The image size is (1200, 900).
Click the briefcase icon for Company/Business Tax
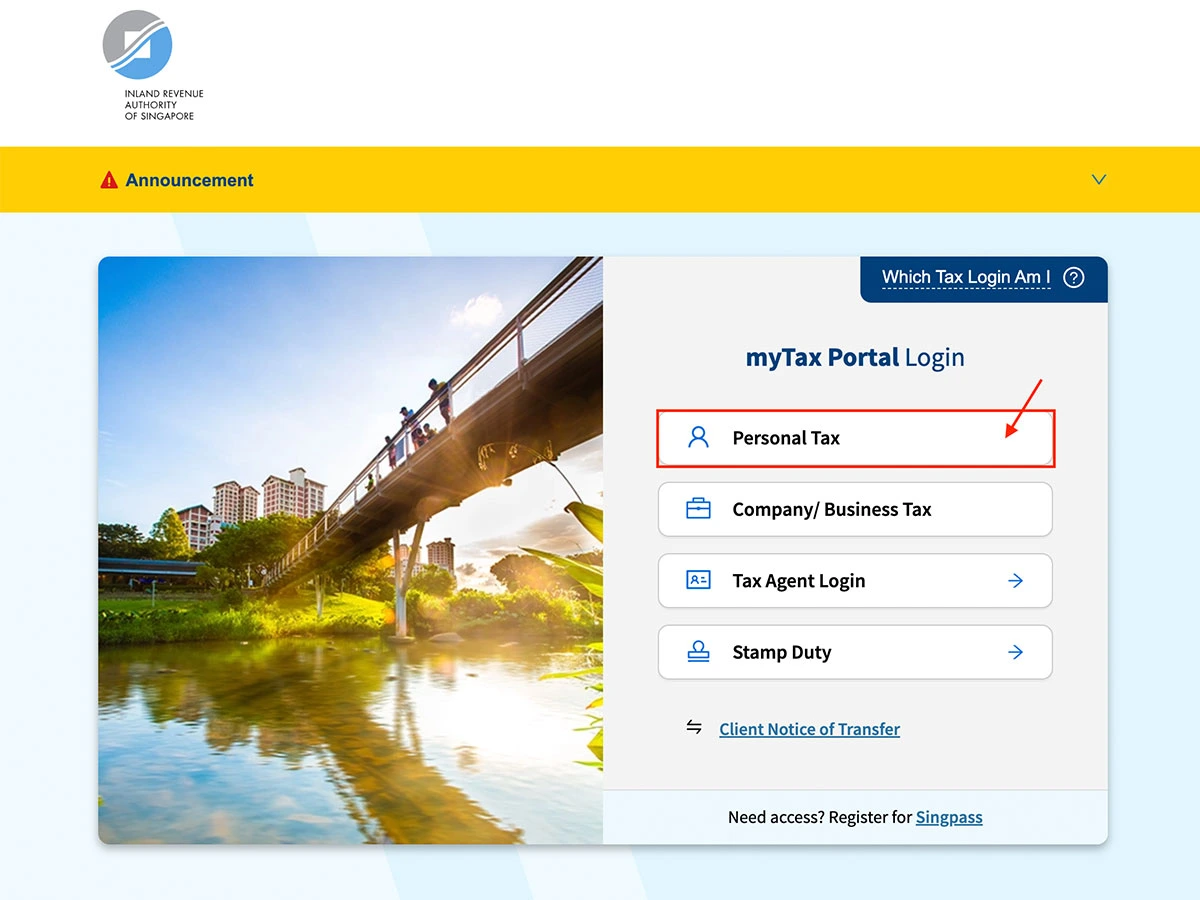coord(698,509)
